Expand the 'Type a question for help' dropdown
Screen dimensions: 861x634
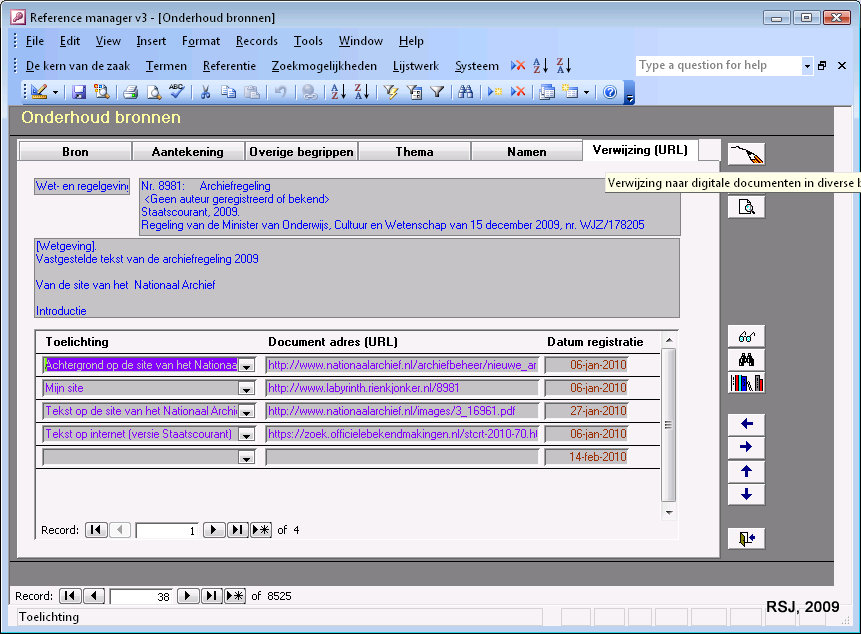pos(807,66)
